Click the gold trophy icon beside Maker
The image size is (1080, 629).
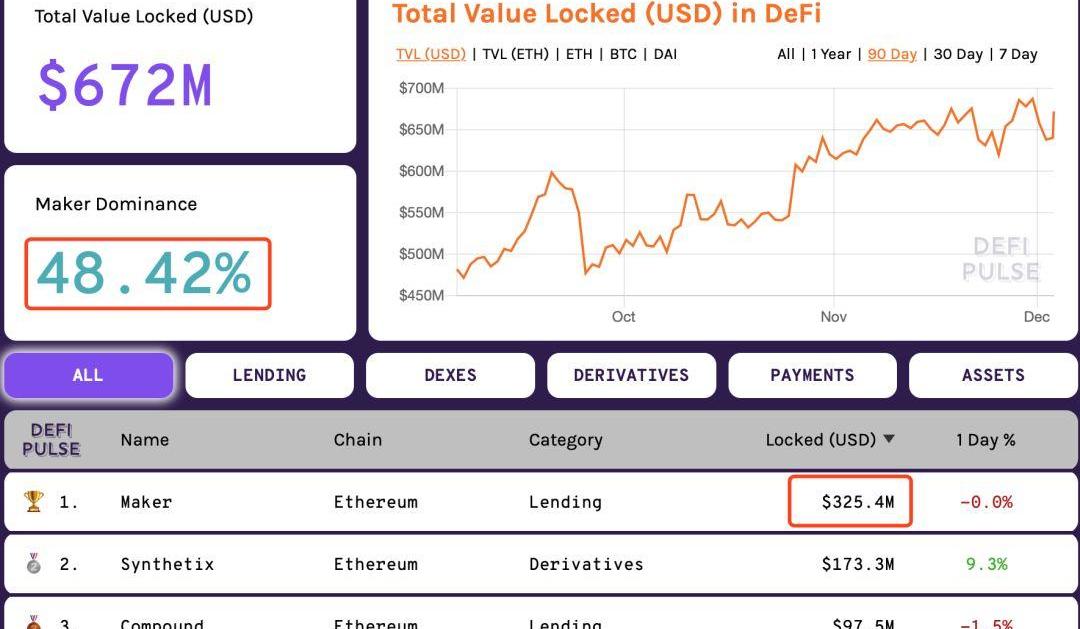tap(34, 501)
